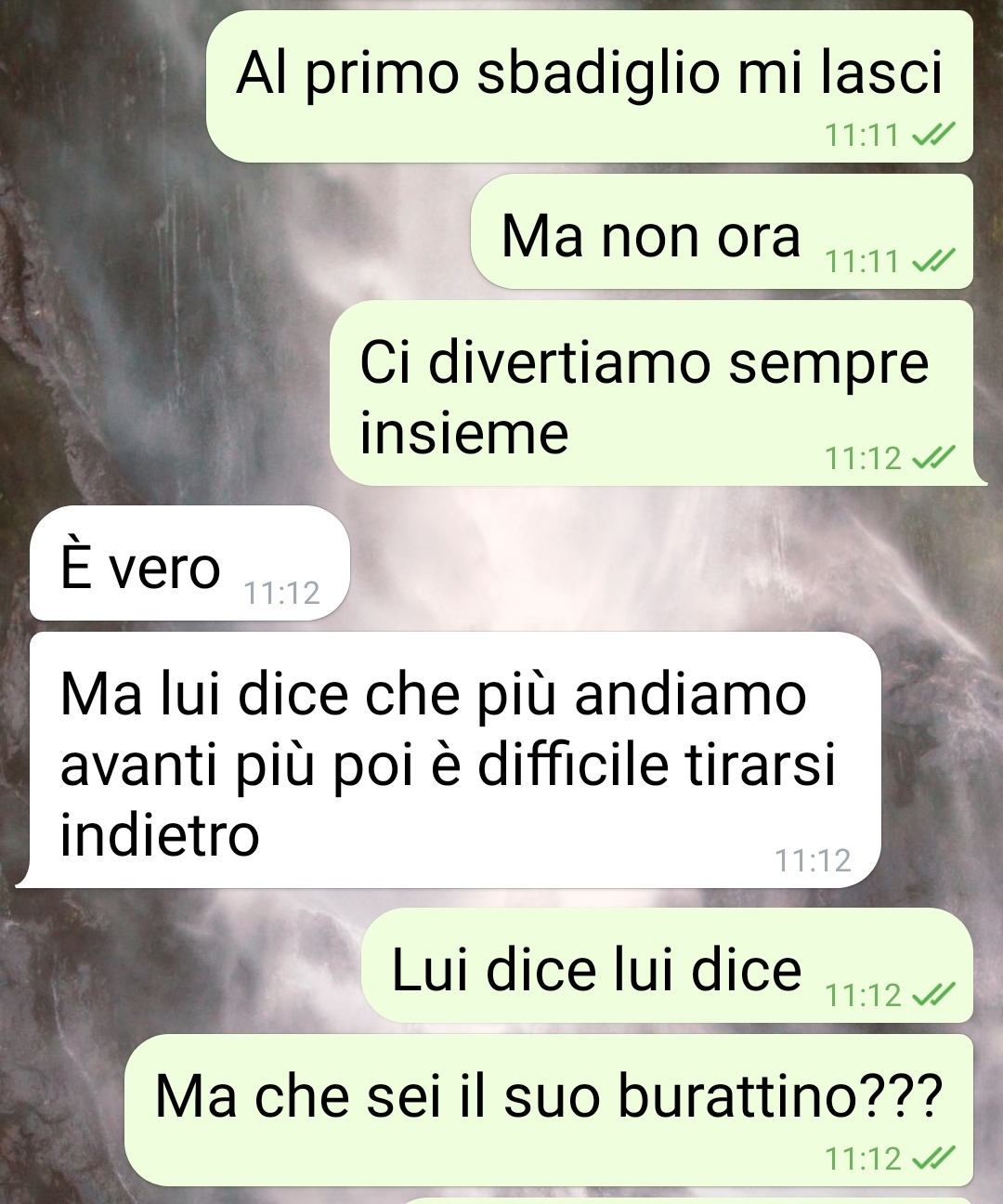Viewport: 1003px width, 1204px height.
Task: Tap the 11:12 timestamp beside 'Lui dice lui dice'
Action: (864, 995)
